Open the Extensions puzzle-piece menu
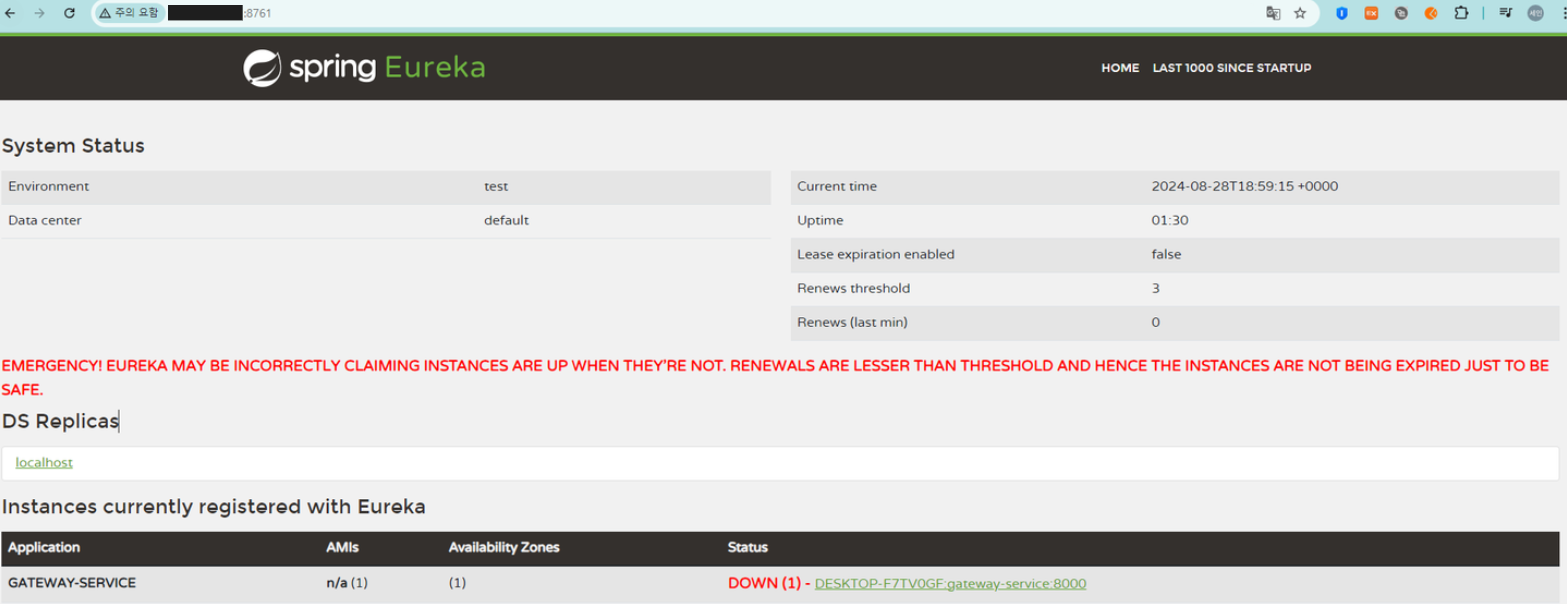 pos(1461,13)
